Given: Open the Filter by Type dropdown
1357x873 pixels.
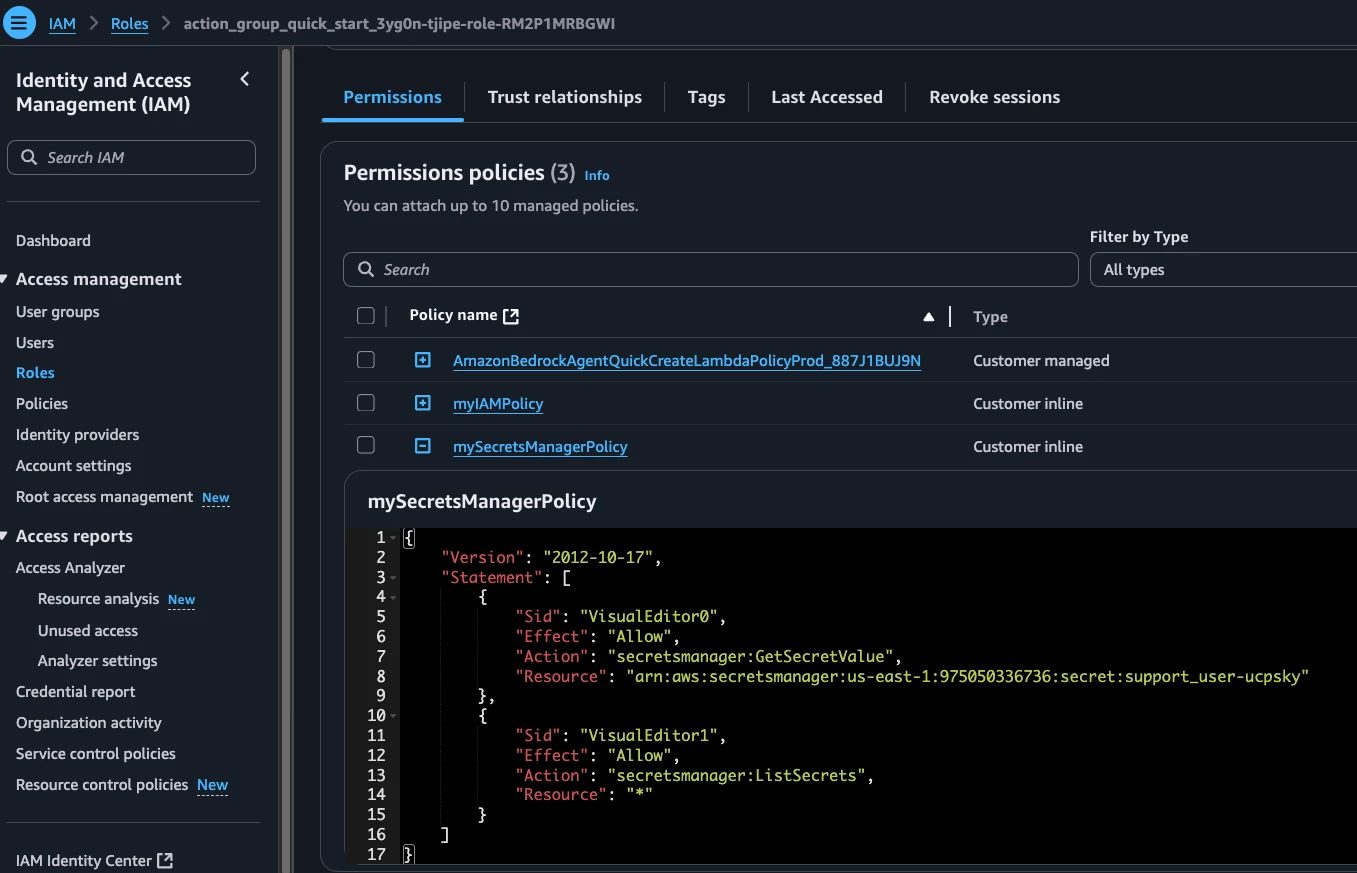Looking at the screenshot, I should pos(1223,270).
